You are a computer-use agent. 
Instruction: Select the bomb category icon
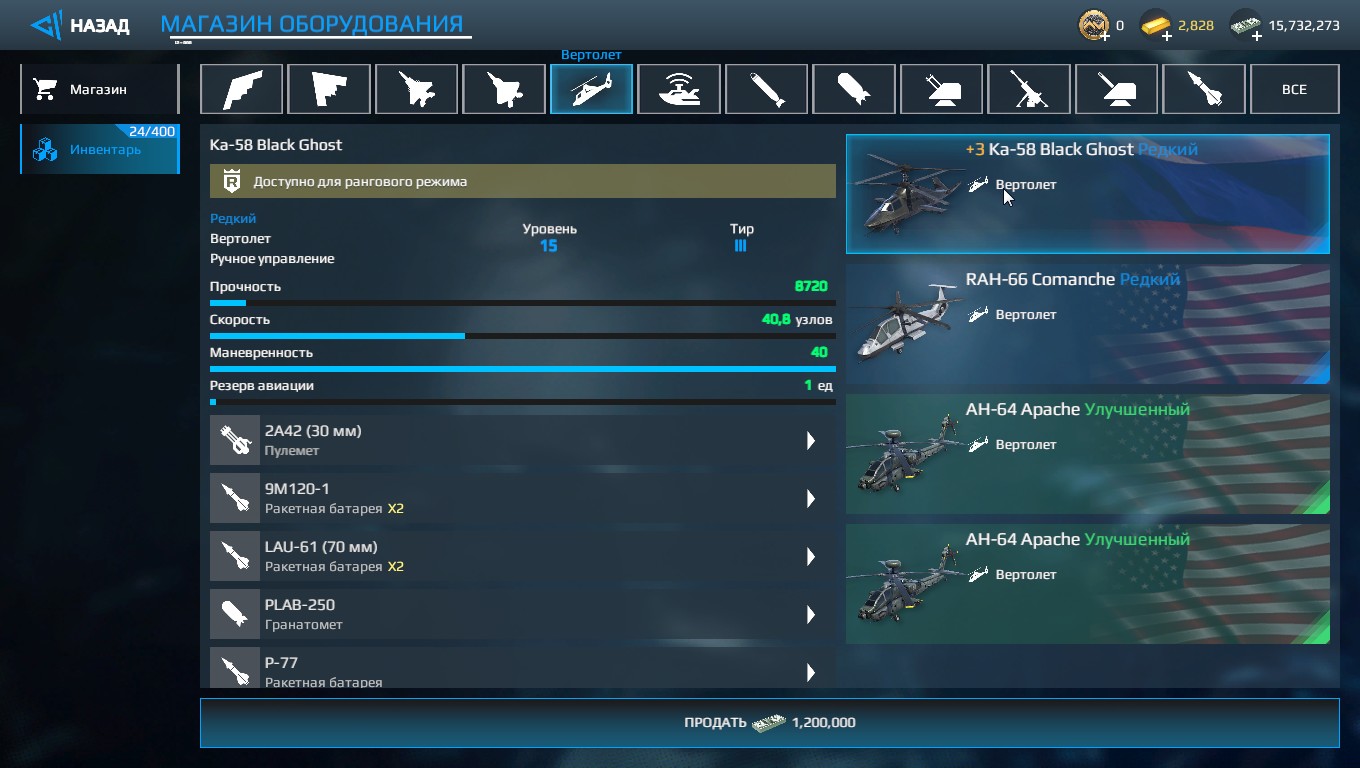coord(854,89)
